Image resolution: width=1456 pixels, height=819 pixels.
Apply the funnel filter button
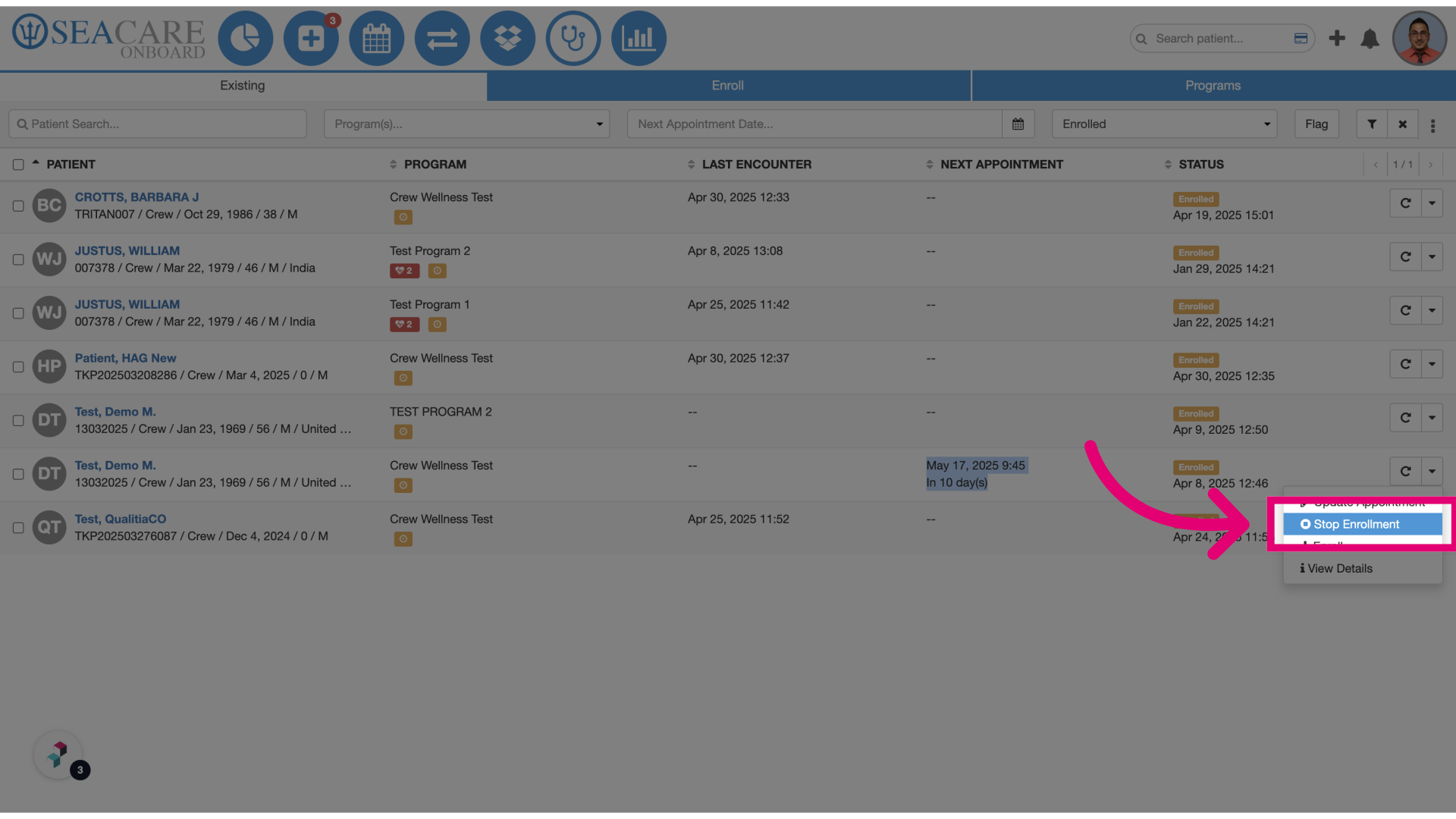tap(1372, 124)
